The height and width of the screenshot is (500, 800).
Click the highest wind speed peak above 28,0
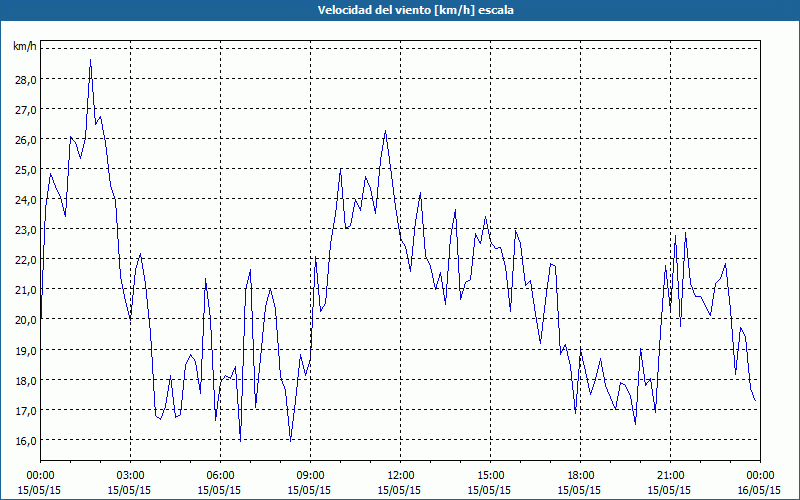tap(90, 60)
